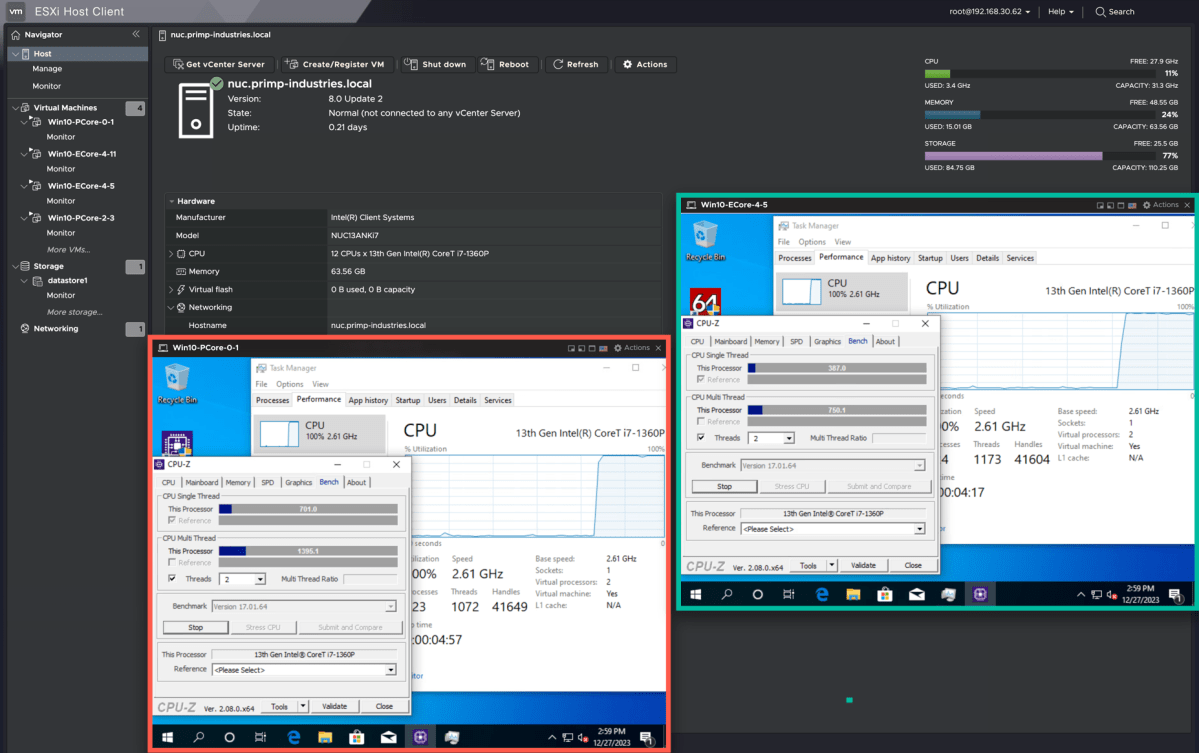
Task: Select More VMs... in Navigator
Action: click(x=69, y=250)
